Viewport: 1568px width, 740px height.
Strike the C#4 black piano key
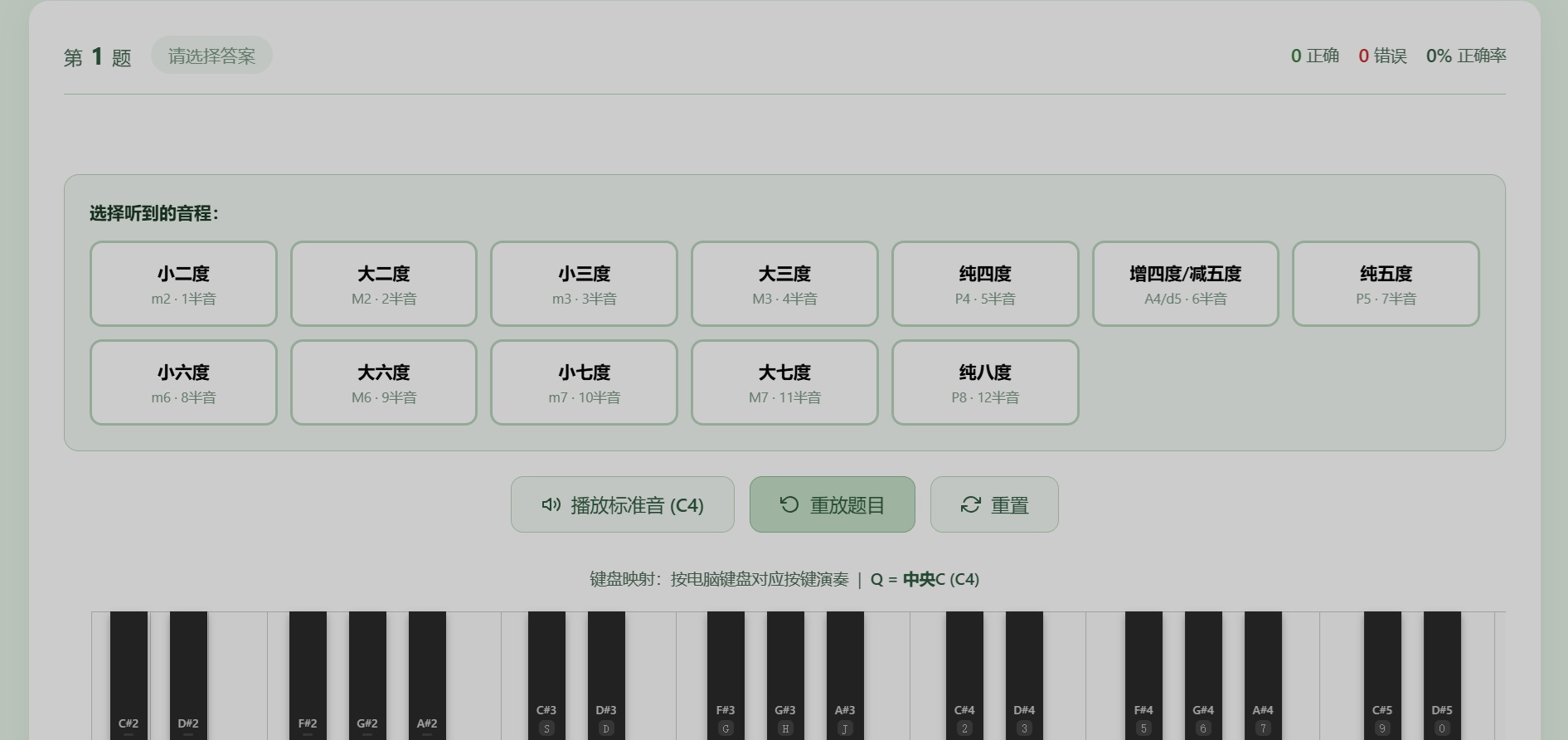click(964, 675)
